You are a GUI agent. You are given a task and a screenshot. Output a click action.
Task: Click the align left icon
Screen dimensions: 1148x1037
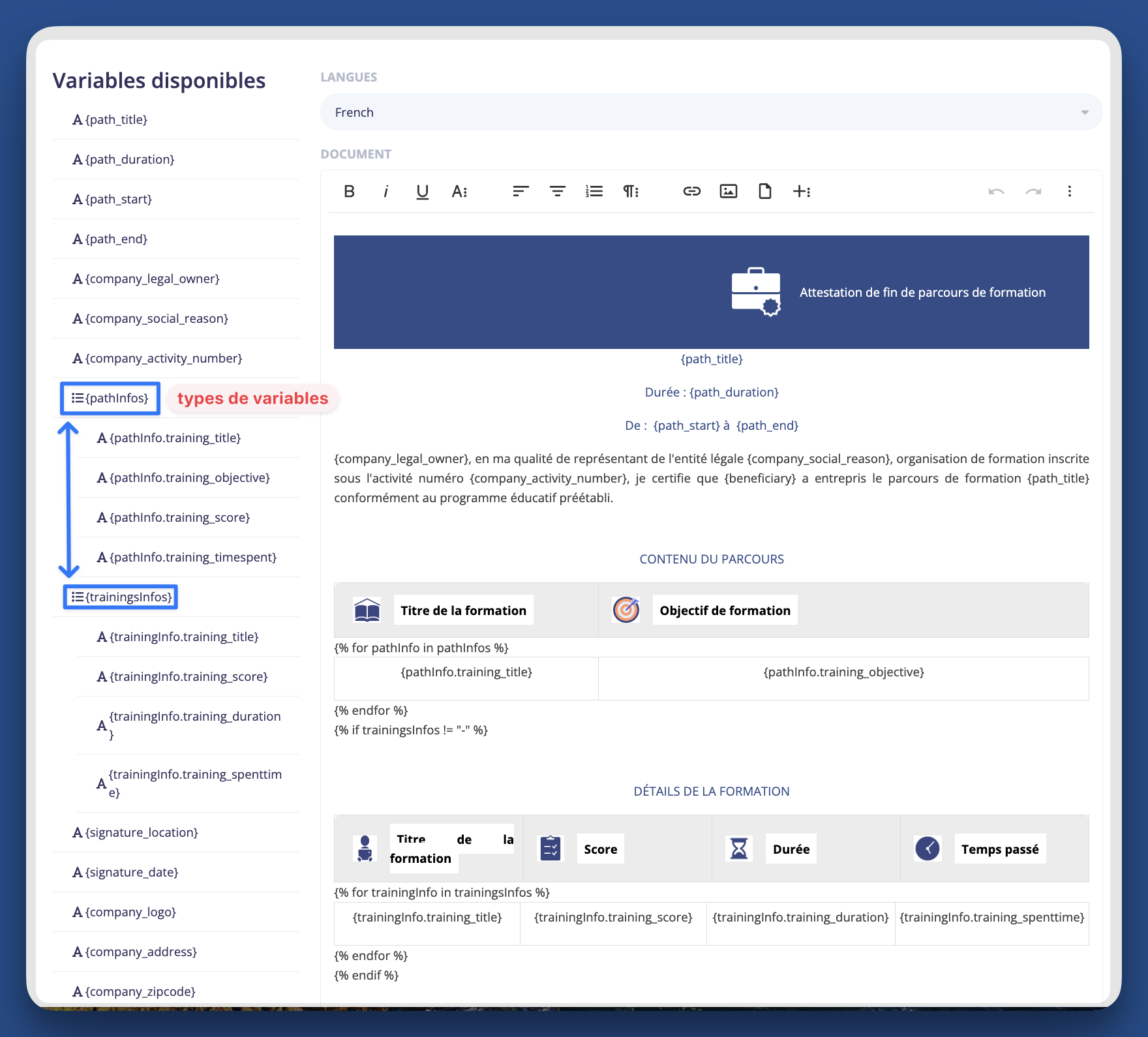(x=521, y=191)
